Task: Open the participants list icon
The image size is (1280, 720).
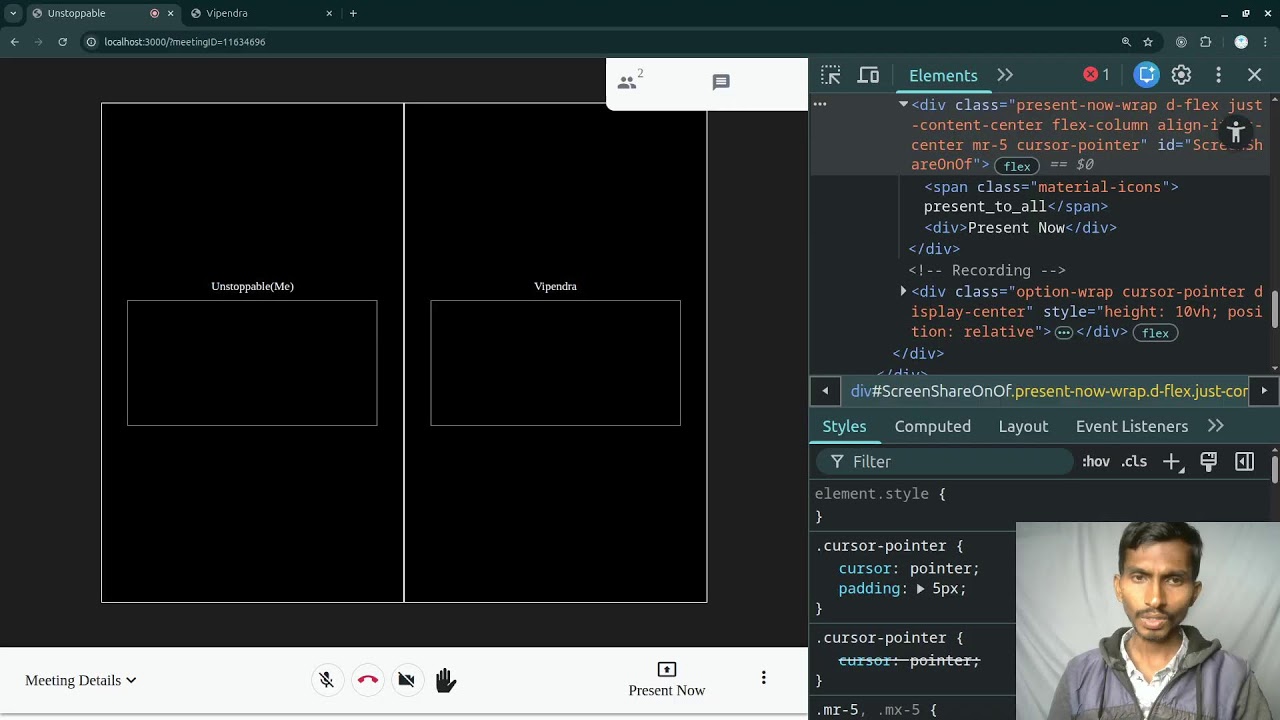Action: [628, 82]
